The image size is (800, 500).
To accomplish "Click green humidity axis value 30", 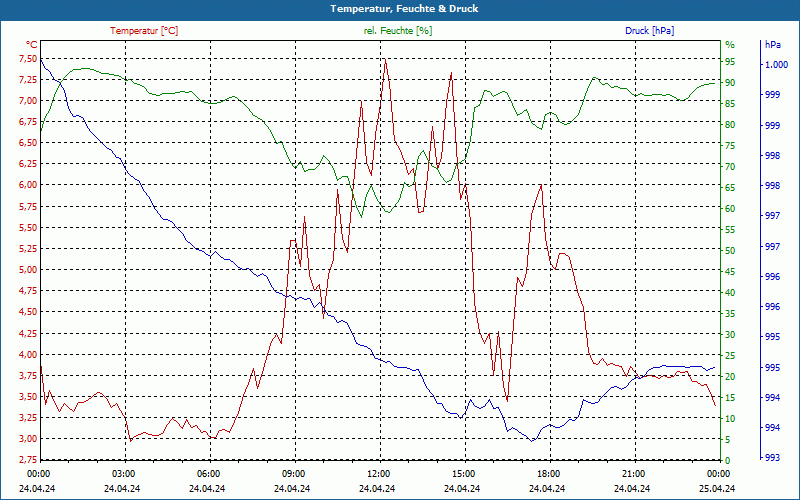I will point(730,335).
